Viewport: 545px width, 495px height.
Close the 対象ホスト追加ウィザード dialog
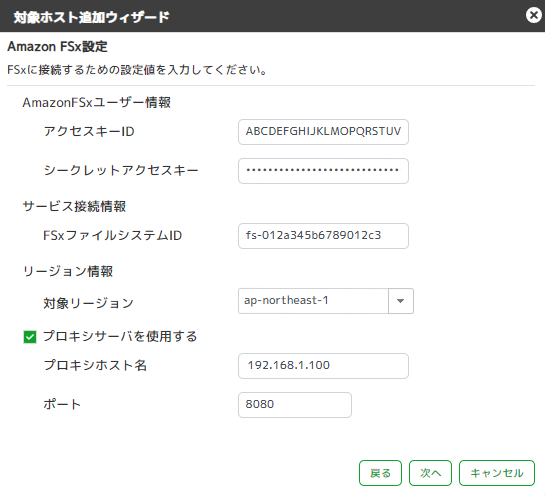pos(534,15)
